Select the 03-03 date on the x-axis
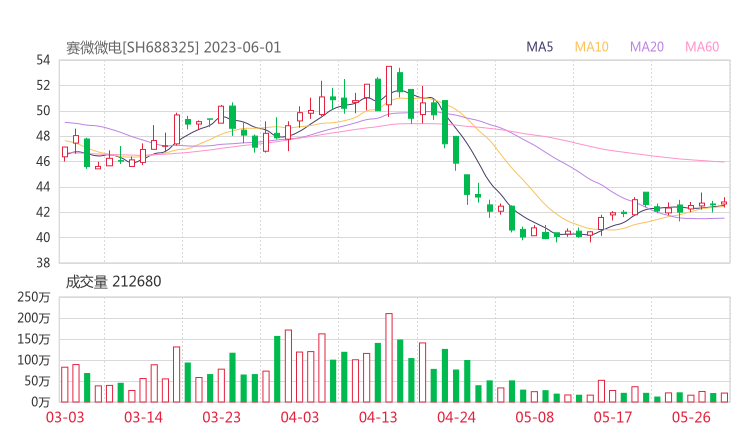 tap(65, 417)
